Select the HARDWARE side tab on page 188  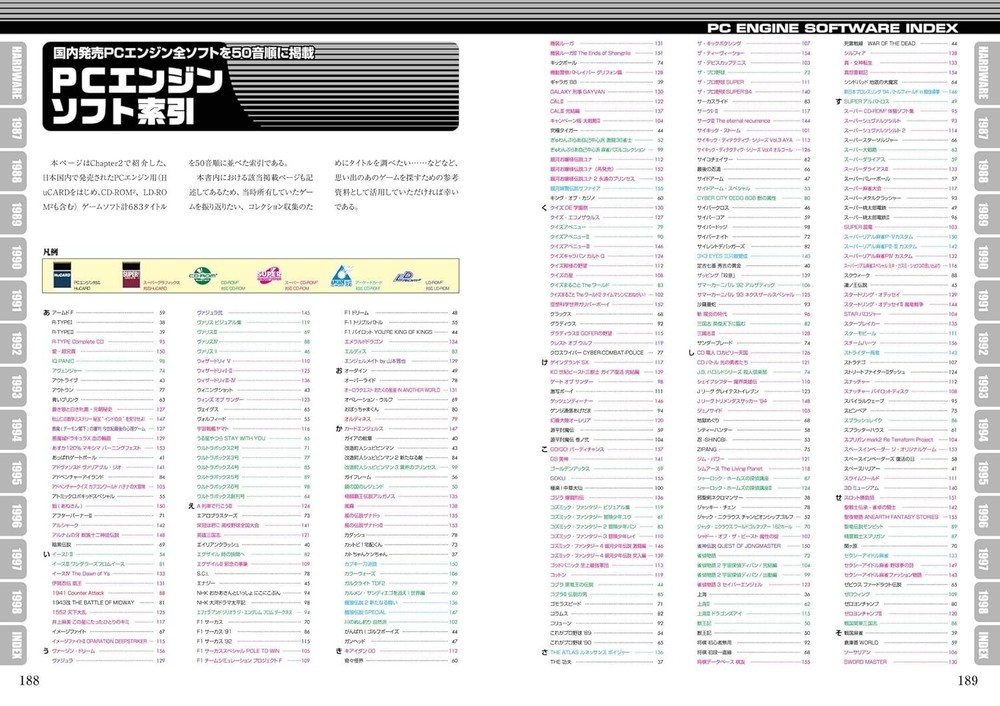(x=15, y=73)
